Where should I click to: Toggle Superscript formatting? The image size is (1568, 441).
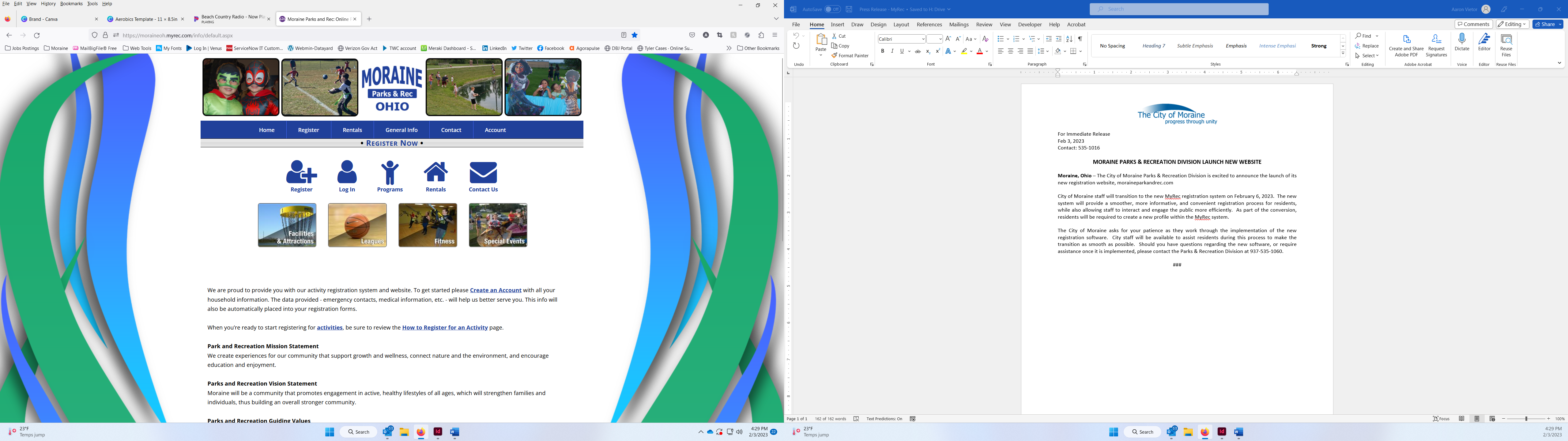click(x=937, y=51)
